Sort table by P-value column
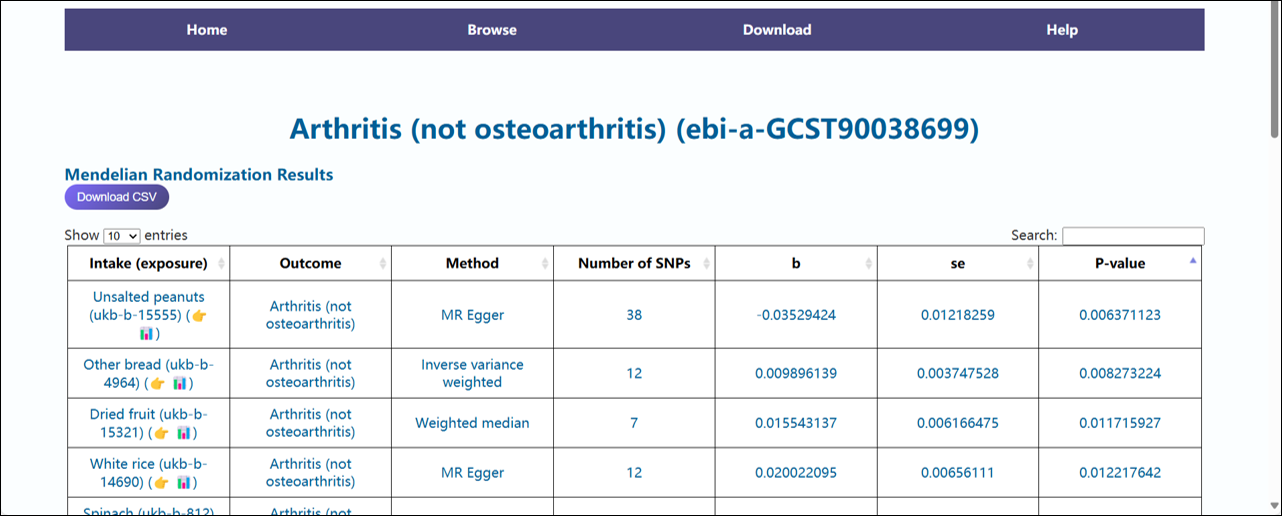Screen dimensions: 1282x516 pyautogui.click(x=1119, y=264)
